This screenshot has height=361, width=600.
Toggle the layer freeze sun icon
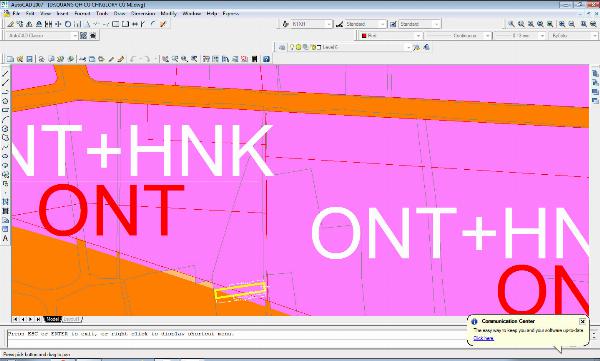tap(298, 47)
